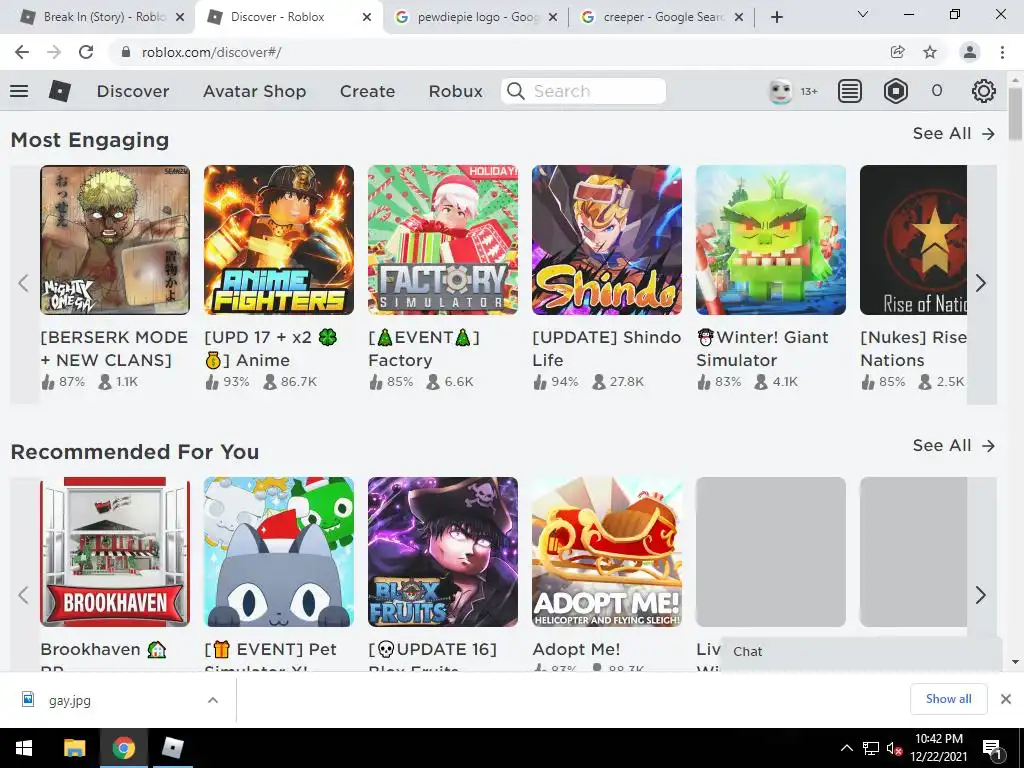
Task: Click the page vertical scrollbar thumb
Action: coord(1015,112)
